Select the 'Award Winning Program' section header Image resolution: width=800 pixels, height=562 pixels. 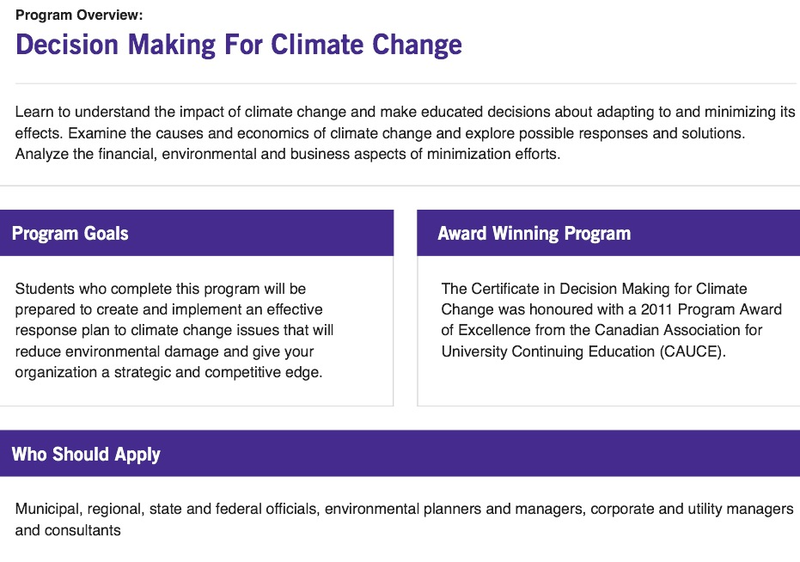[x=534, y=234]
